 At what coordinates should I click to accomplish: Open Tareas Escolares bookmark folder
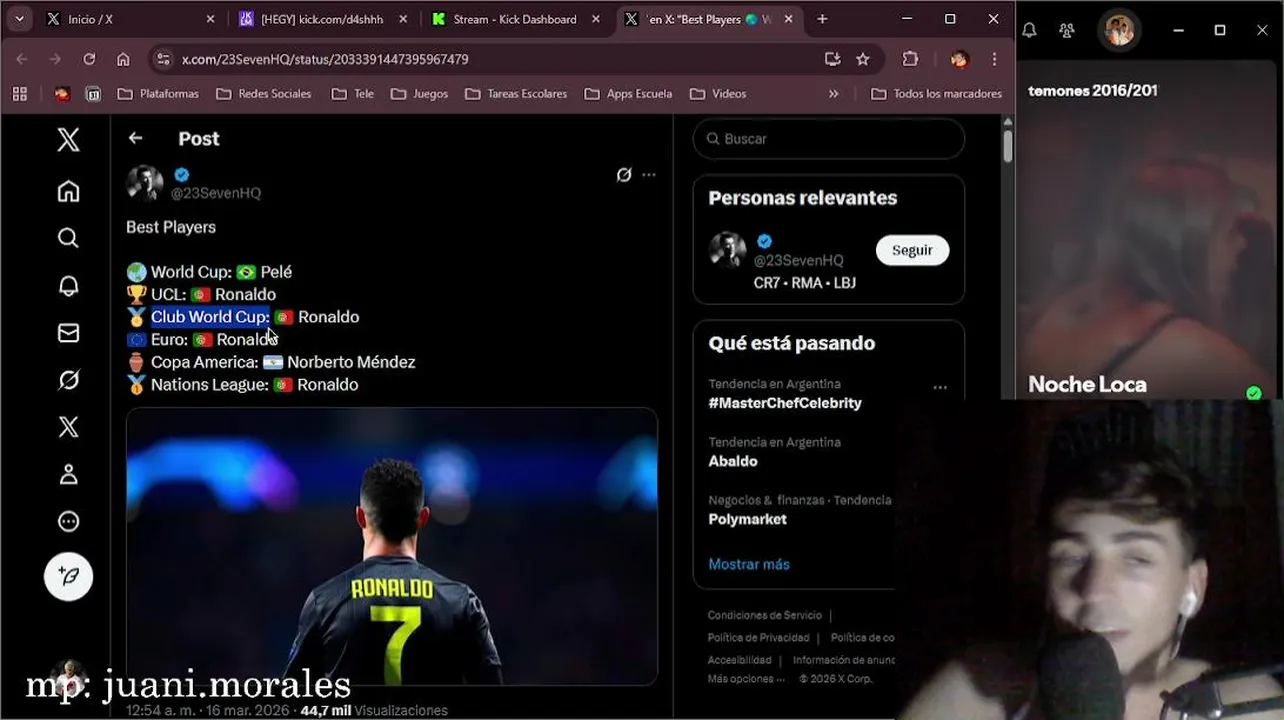tap(516, 94)
